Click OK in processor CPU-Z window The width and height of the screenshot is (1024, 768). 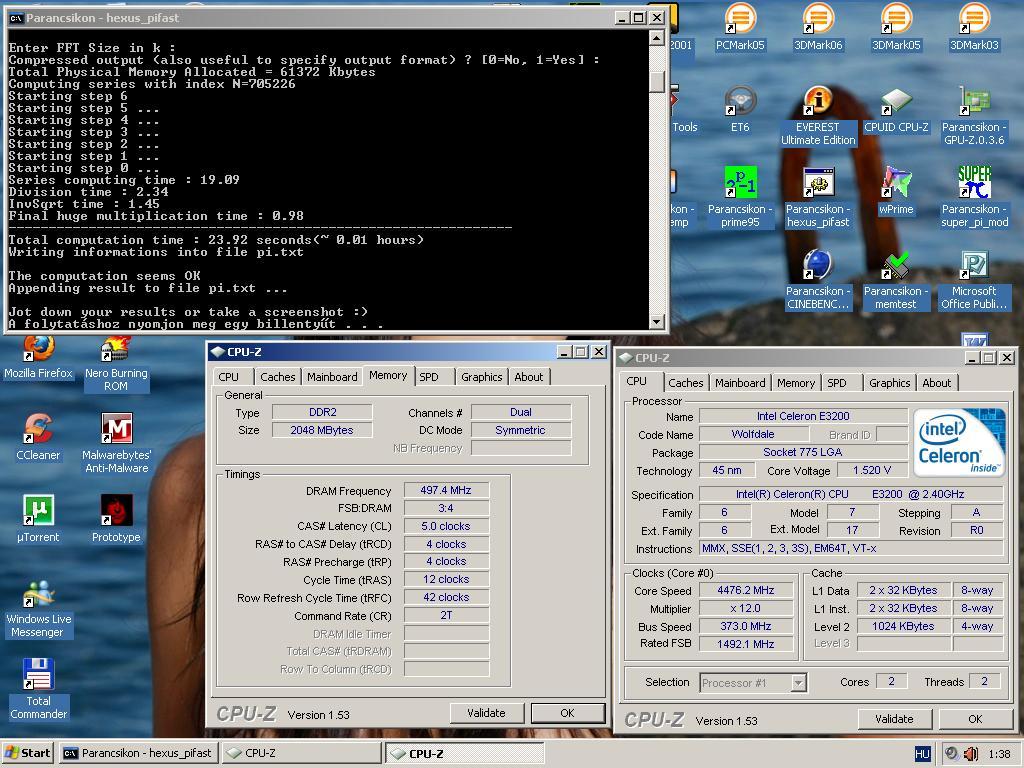click(975, 719)
